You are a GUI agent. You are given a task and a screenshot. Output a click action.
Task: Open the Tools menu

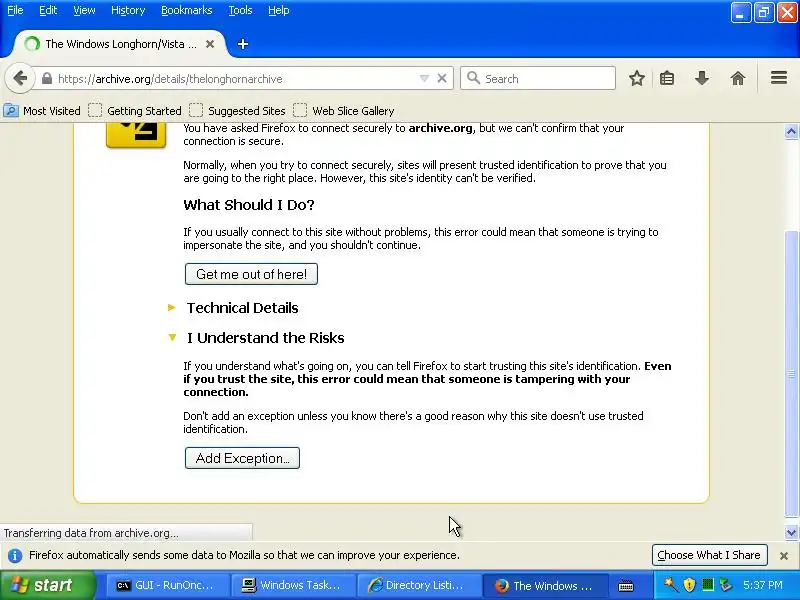pos(240,10)
